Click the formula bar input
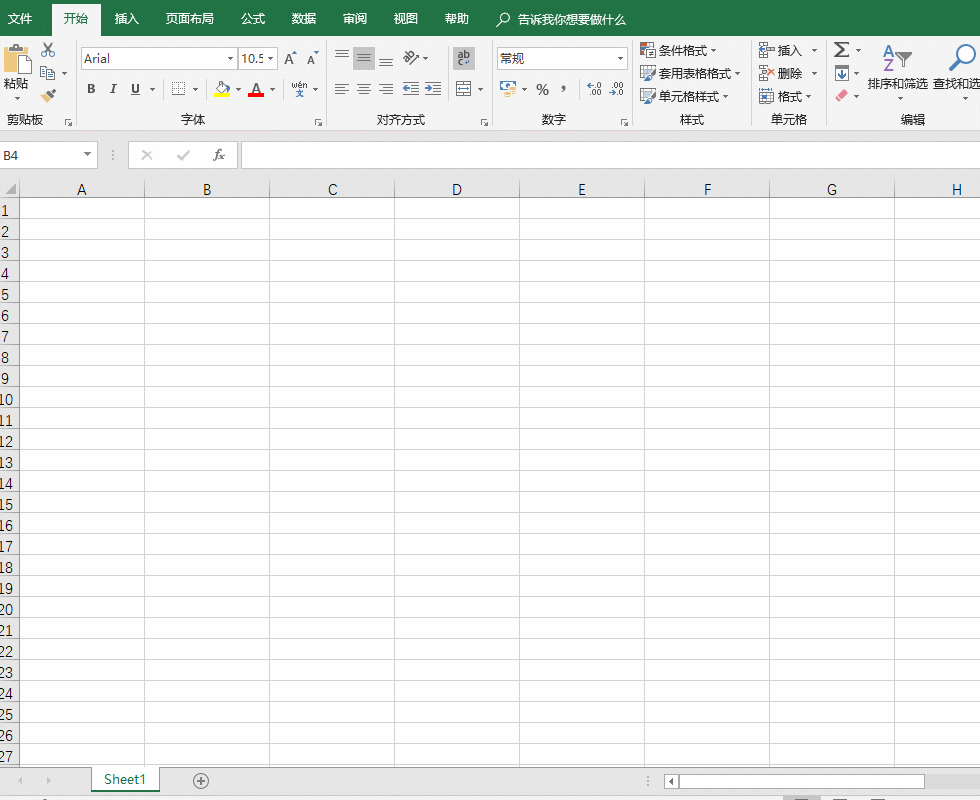Image resolution: width=980 pixels, height=800 pixels. pos(610,155)
